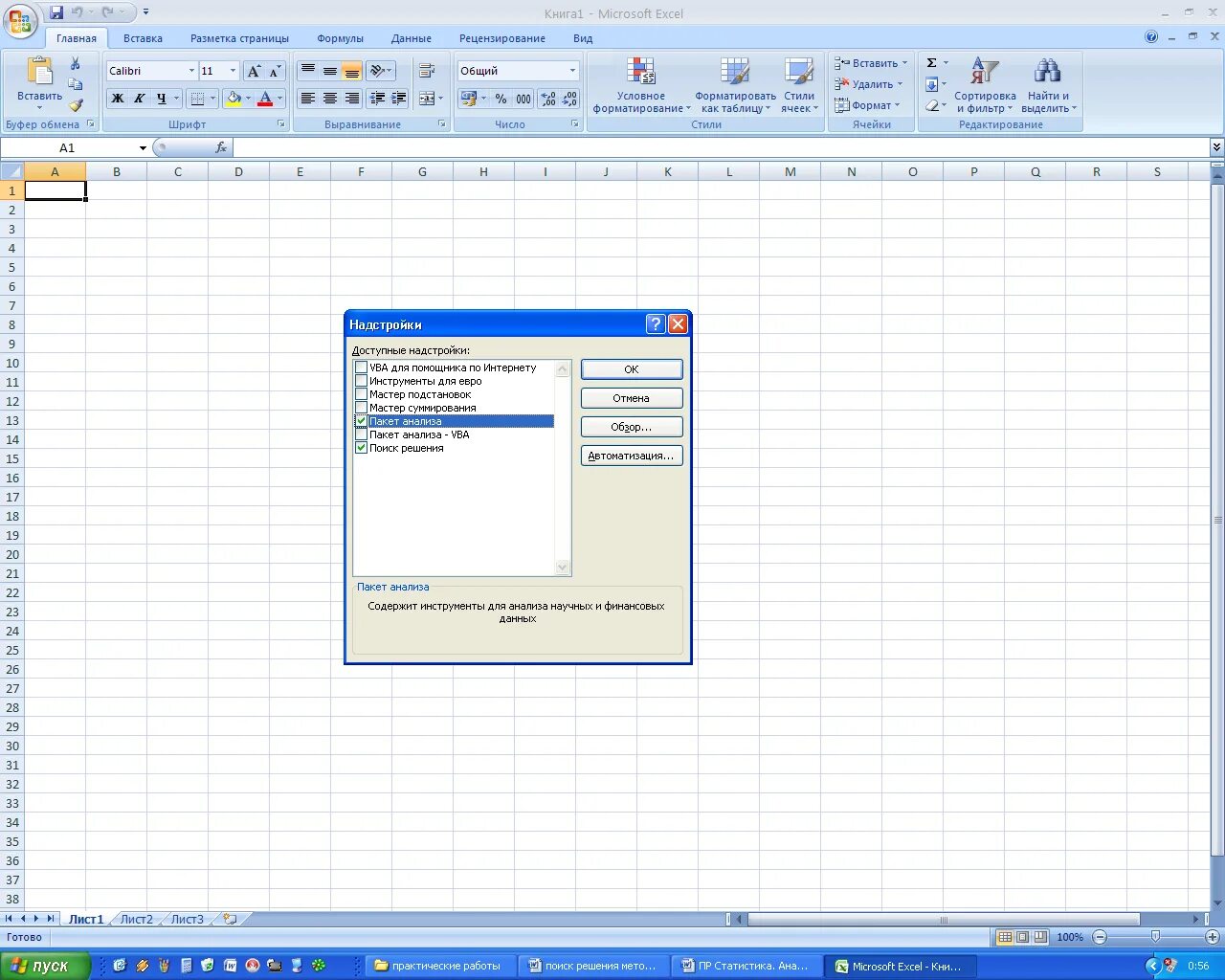Select the Format Painter brush
Screen dimensions: 1225x980
tap(76, 105)
